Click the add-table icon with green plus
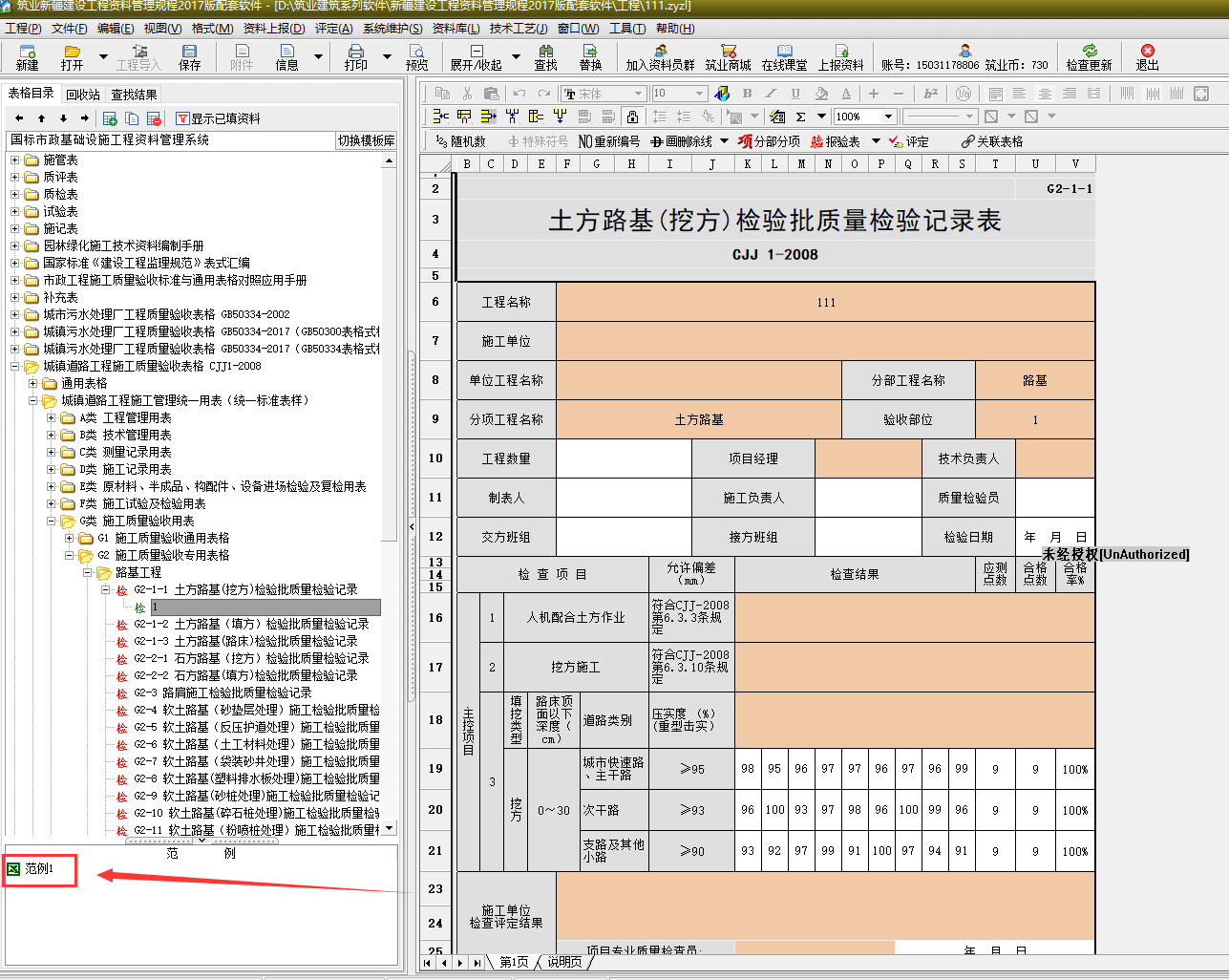The width and height of the screenshot is (1229, 980). pyautogui.click(x=110, y=118)
